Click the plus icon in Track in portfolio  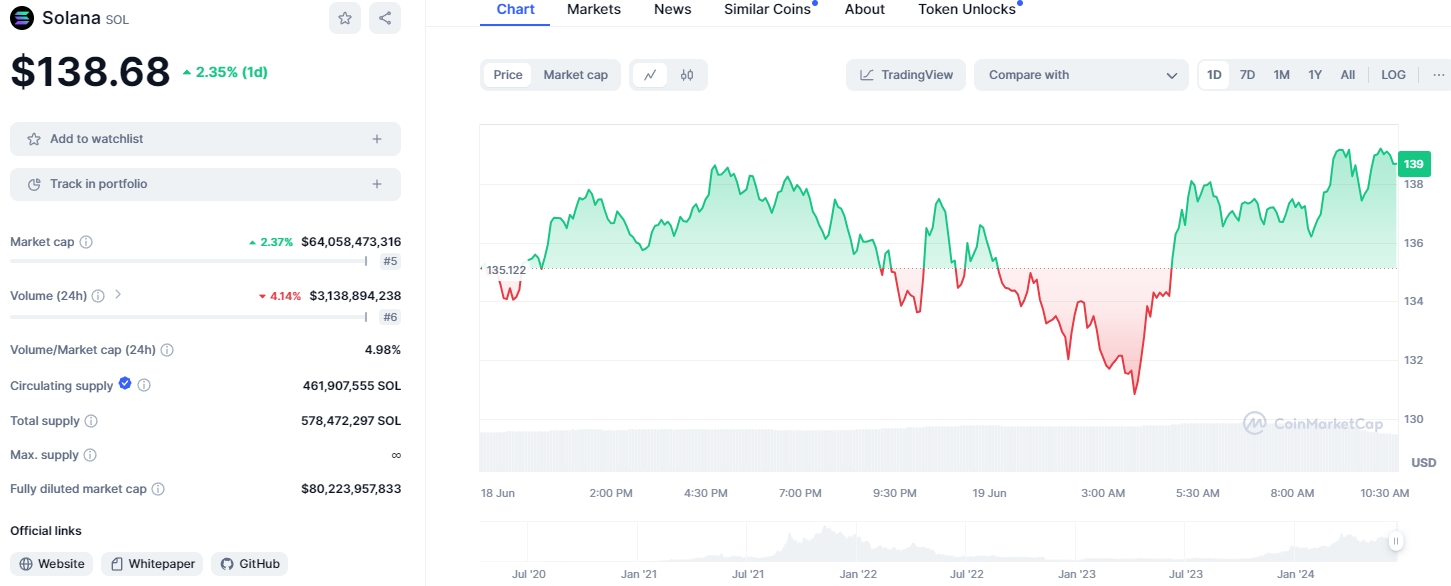377,184
